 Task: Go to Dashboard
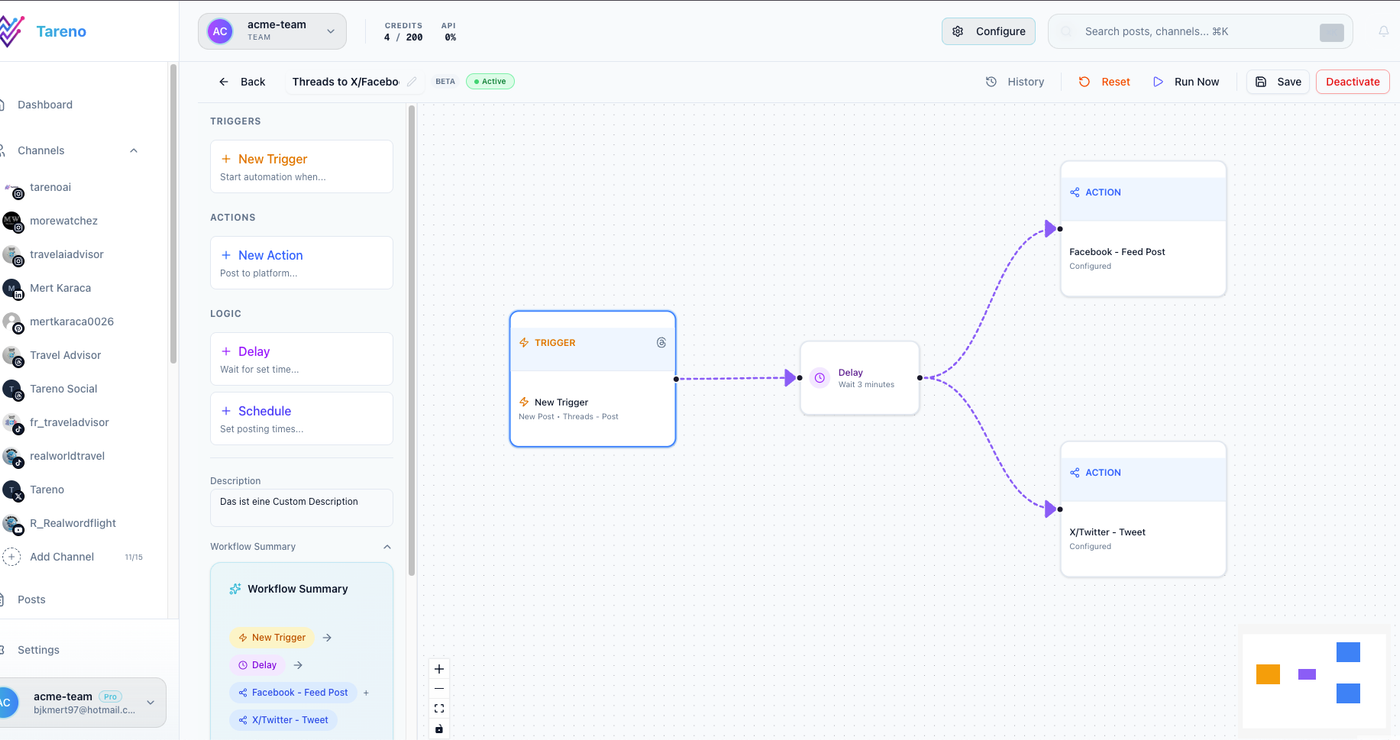click(45, 105)
